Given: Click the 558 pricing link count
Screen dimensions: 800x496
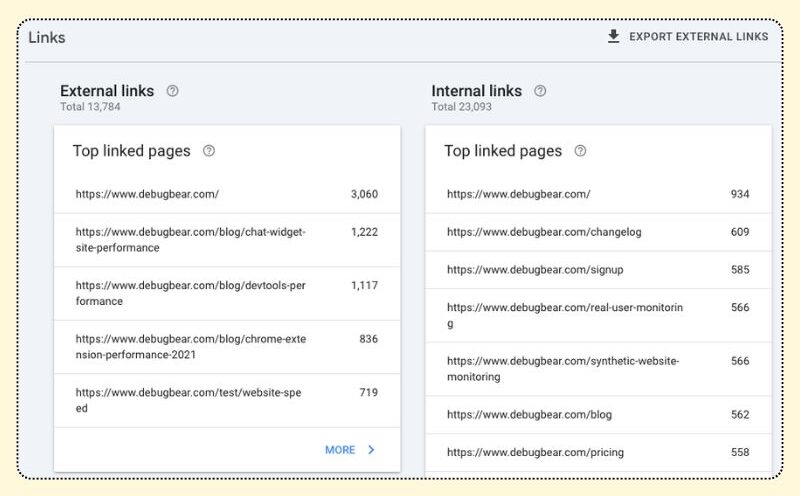Looking at the screenshot, I should pos(740,453).
